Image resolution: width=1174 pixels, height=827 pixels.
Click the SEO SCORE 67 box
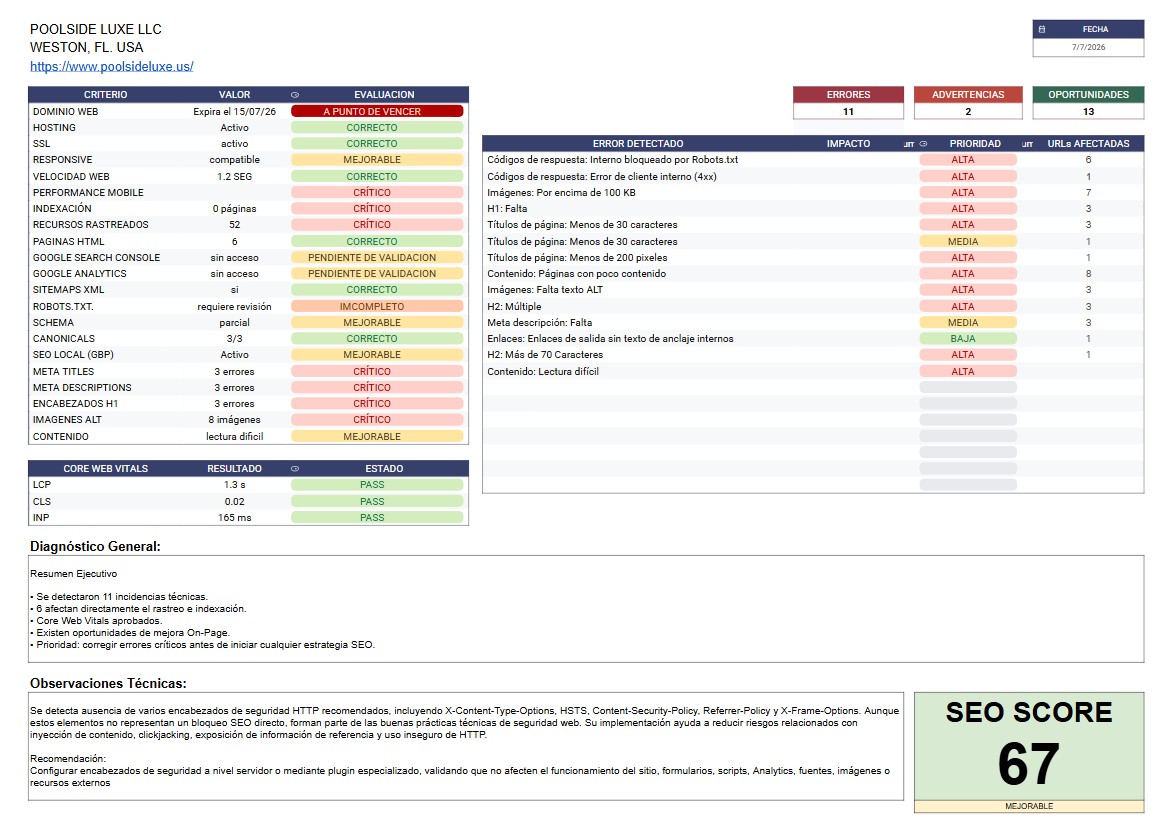tap(1029, 747)
